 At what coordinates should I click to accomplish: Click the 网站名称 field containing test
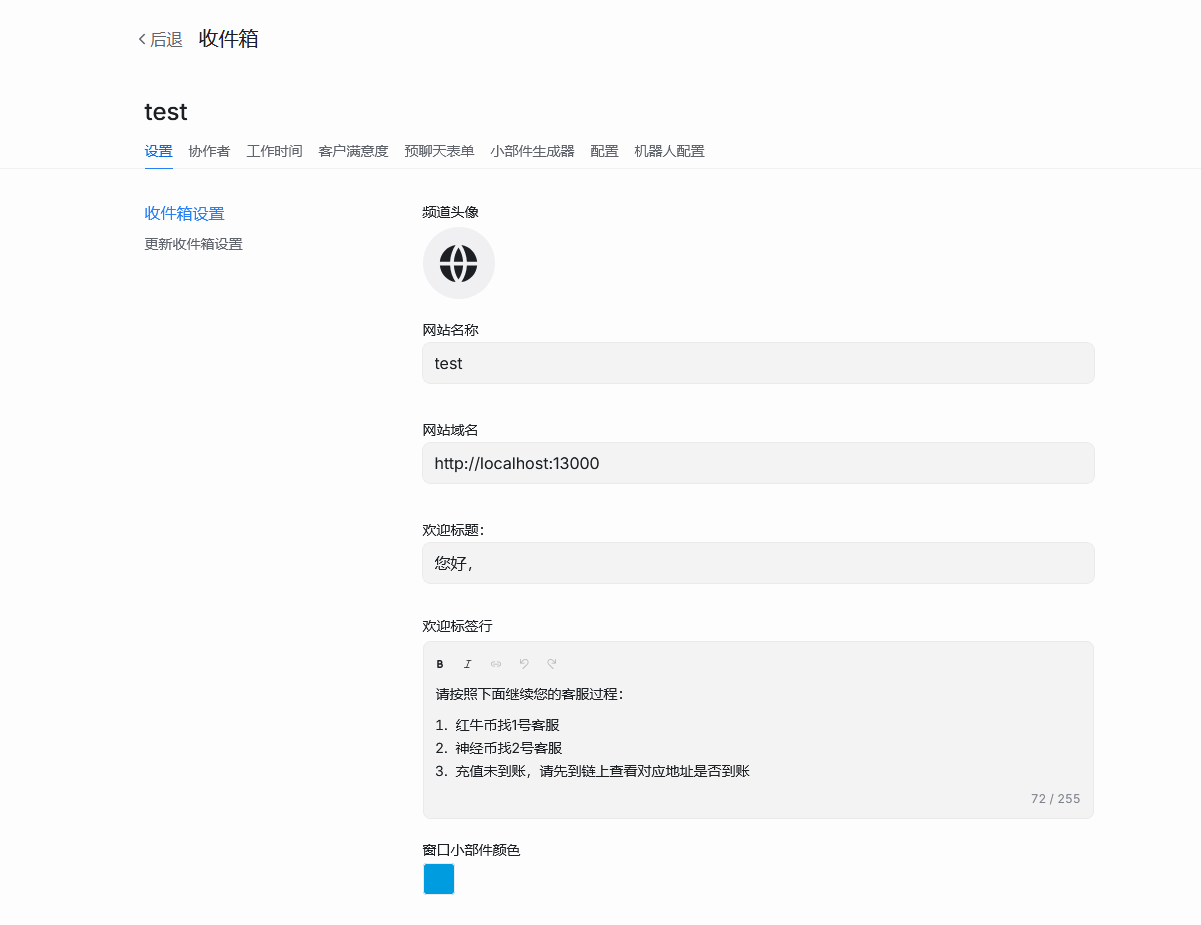tap(758, 363)
